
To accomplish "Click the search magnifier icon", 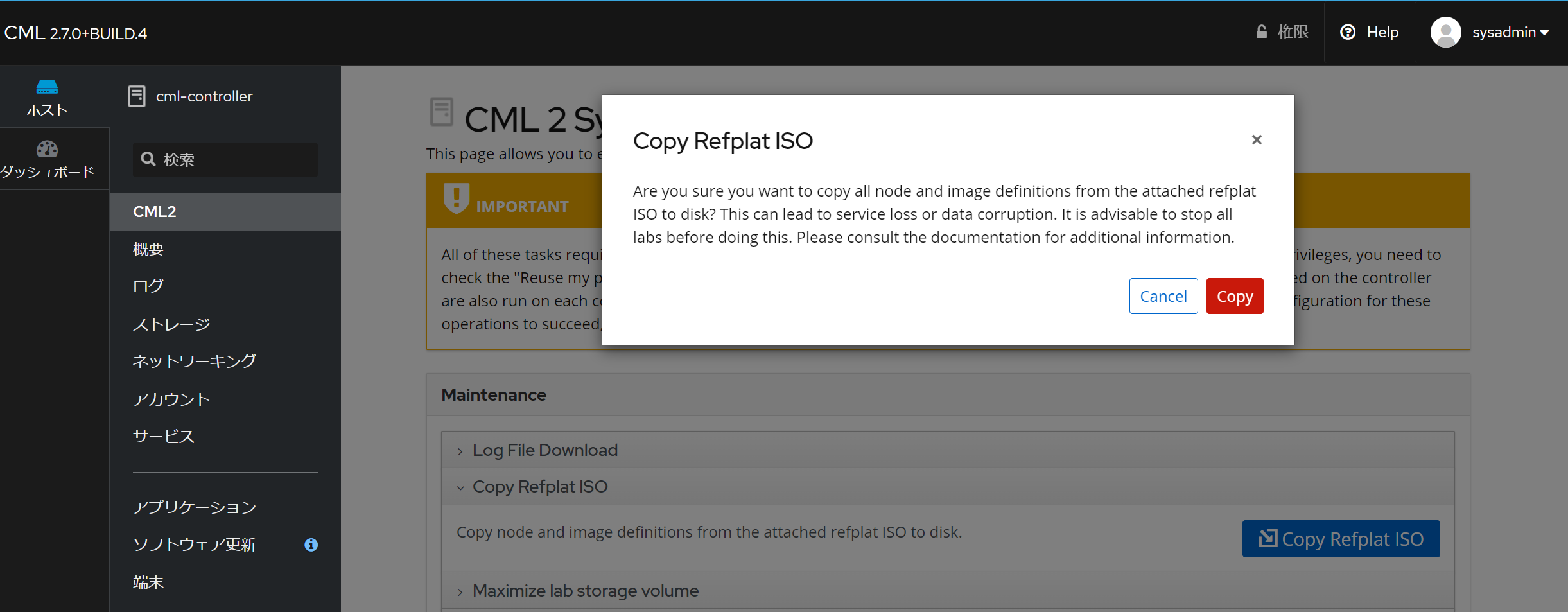I will pos(148,159).
